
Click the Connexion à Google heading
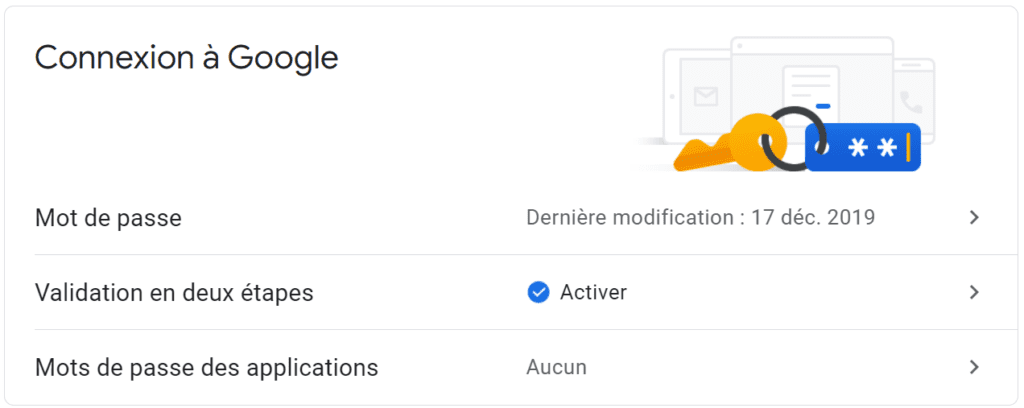point(186,59)
